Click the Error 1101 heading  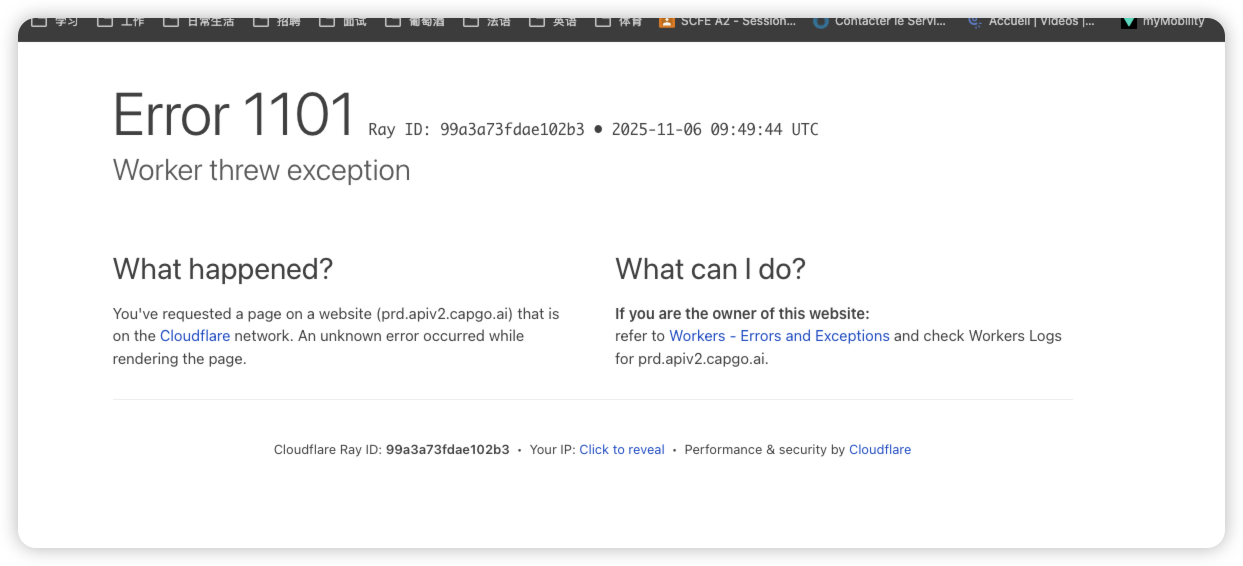[234, 115]
